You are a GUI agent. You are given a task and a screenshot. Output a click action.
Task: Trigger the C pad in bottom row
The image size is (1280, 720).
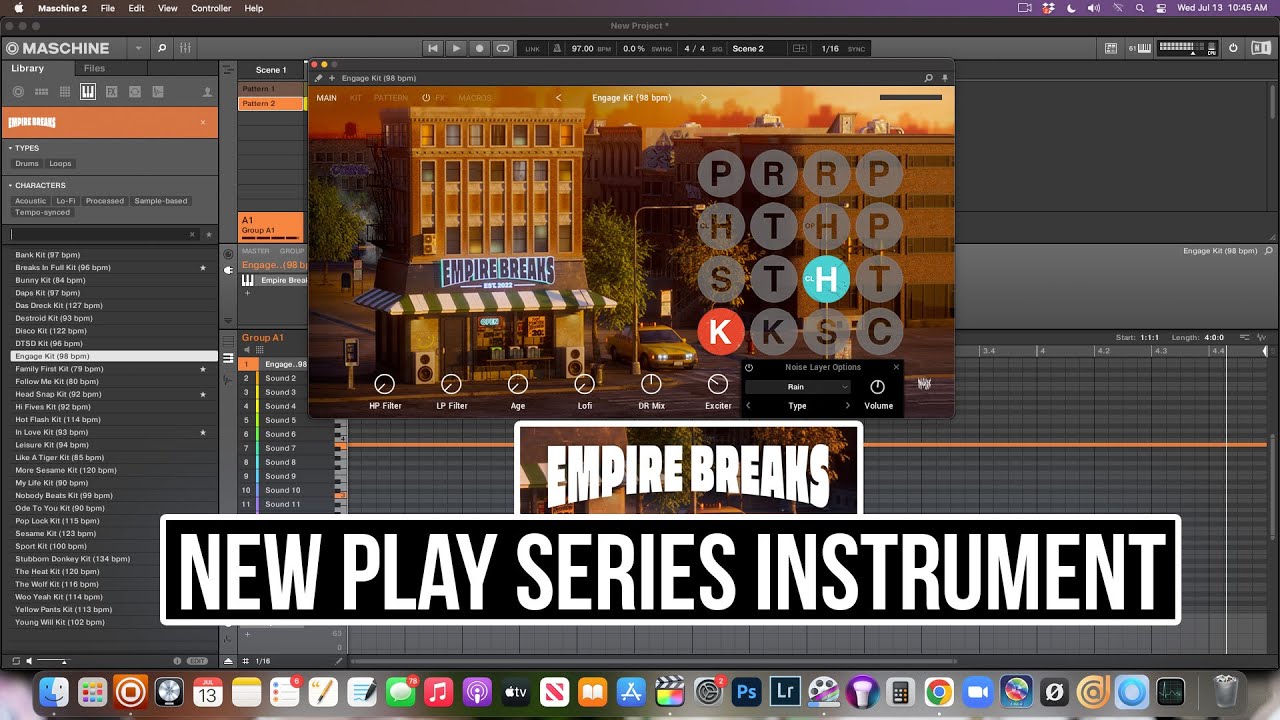tap(879, 331)
